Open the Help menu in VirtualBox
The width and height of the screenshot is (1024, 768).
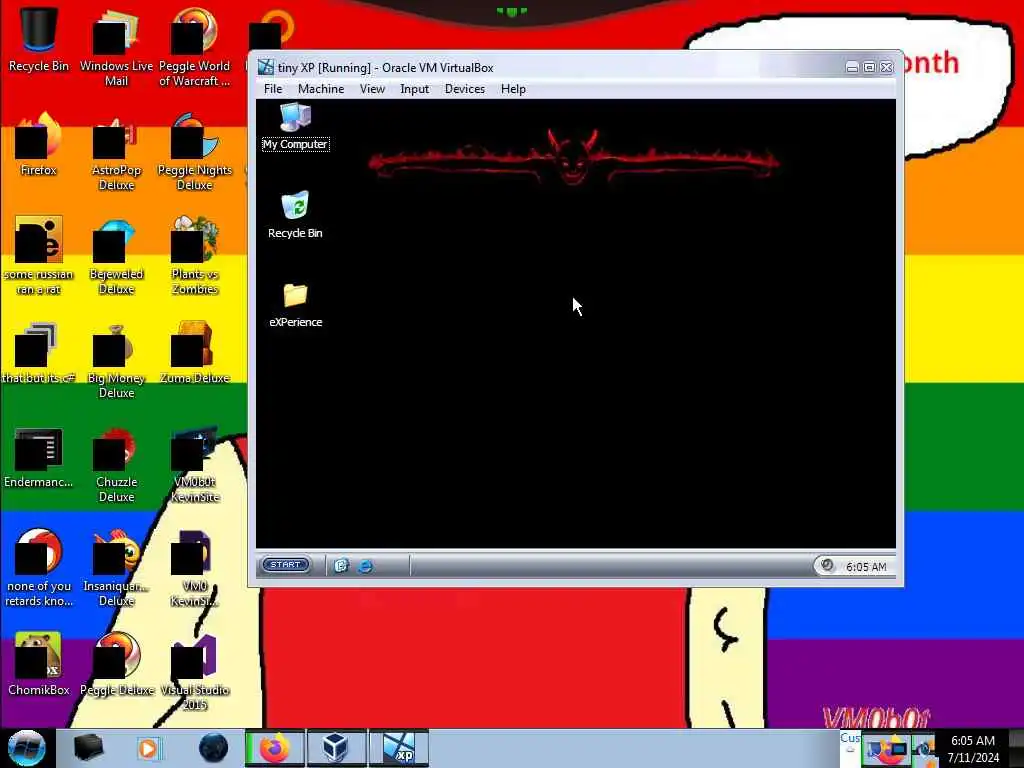click(513, 89)
